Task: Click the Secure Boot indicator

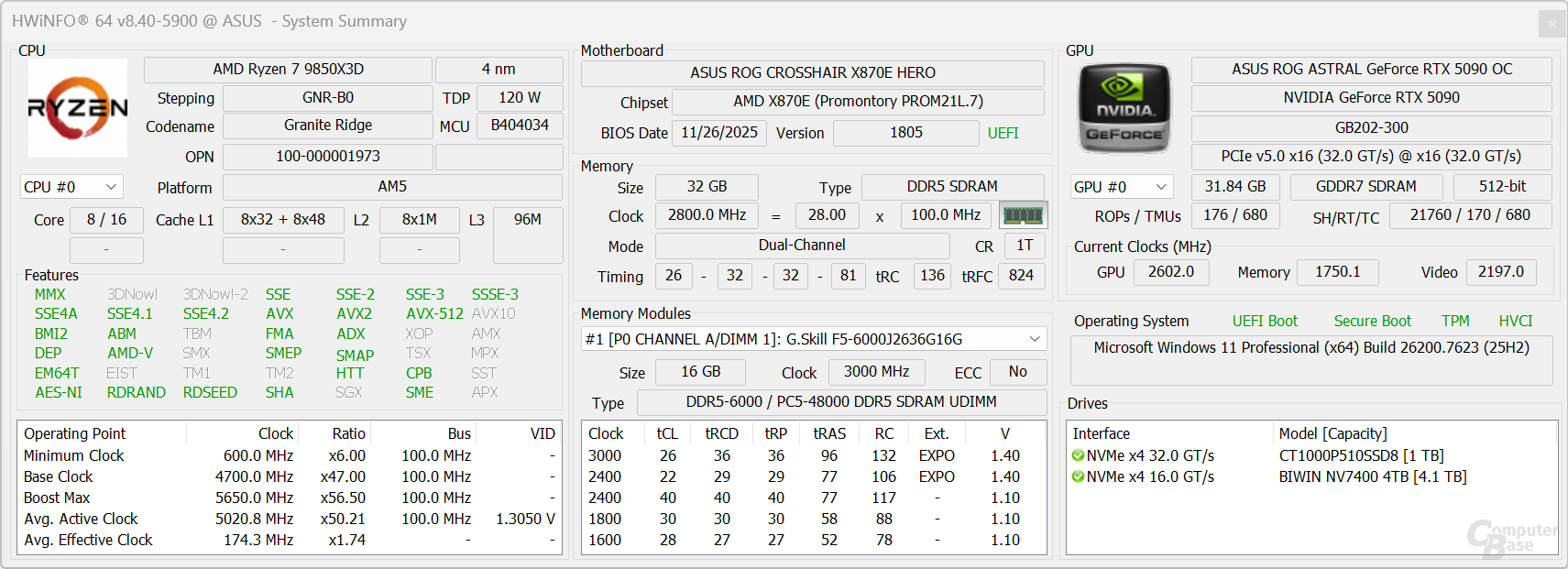Action: [x=1372, y=321]
